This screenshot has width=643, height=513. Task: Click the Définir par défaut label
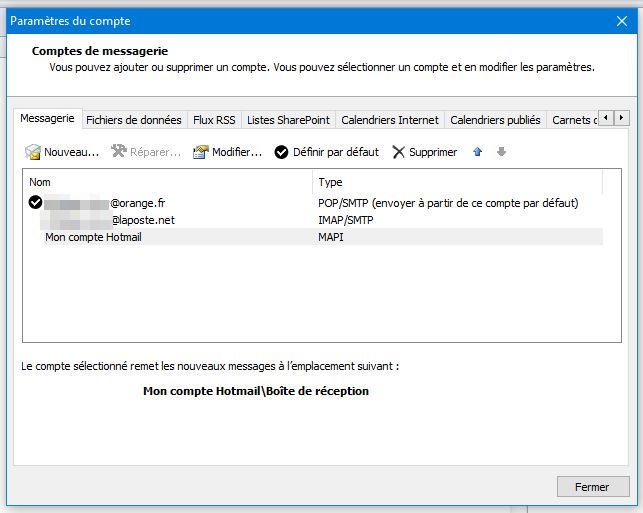tap(336, 152)
